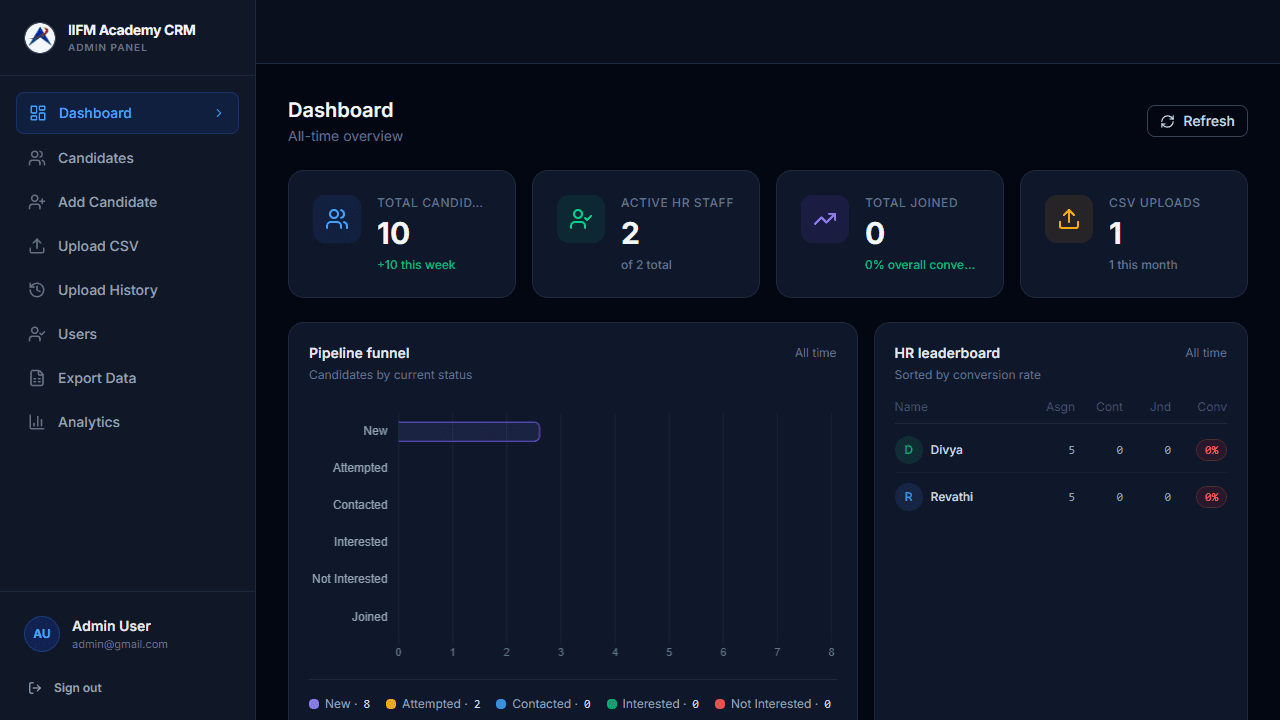The width and height of the screenshot is (1280, 720).
Task: Click the Asgn column header
Action: pos(1061,407)
